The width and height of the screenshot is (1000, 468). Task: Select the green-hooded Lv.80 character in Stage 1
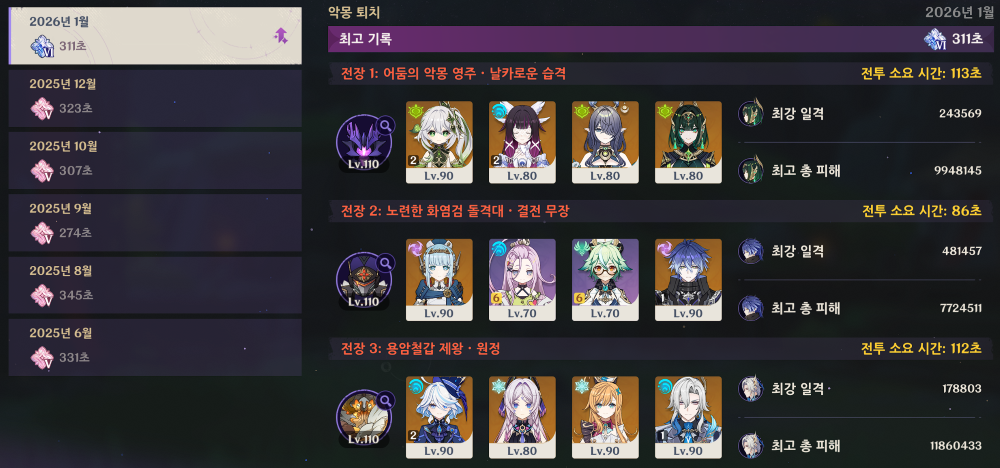pyautogui.click(x=688, y=142)
